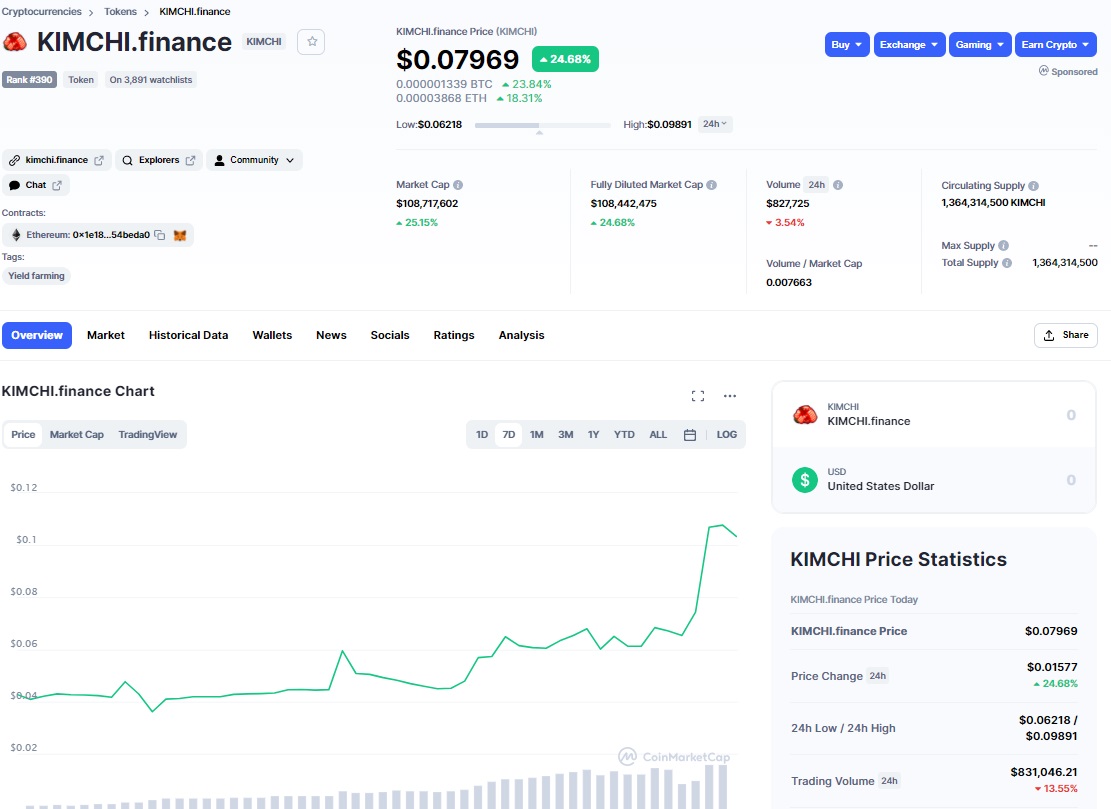Select the Overview tab
The width and height of the screenshot is (1111, 809).
(x=37, y=335)
